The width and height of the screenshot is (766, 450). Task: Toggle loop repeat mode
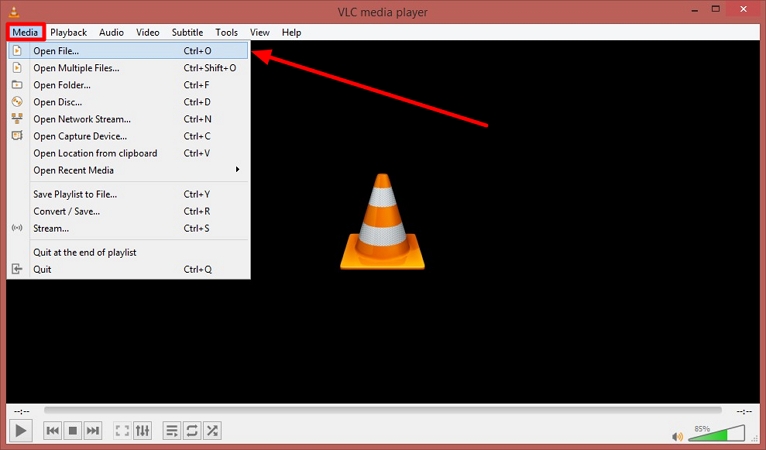pyautogui.click(x=192, y=430)
